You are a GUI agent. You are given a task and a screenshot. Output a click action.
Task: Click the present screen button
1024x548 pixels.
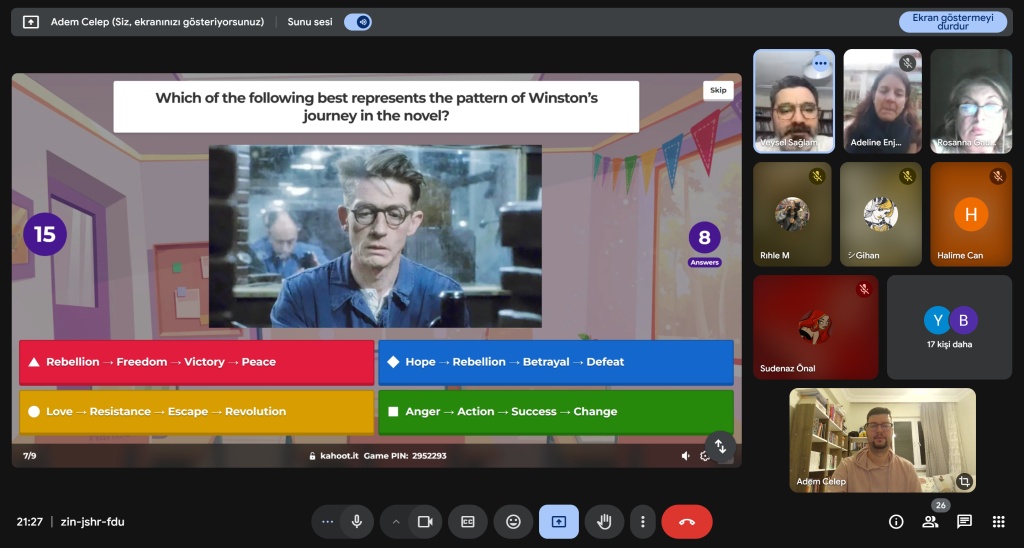pos(558,522)
